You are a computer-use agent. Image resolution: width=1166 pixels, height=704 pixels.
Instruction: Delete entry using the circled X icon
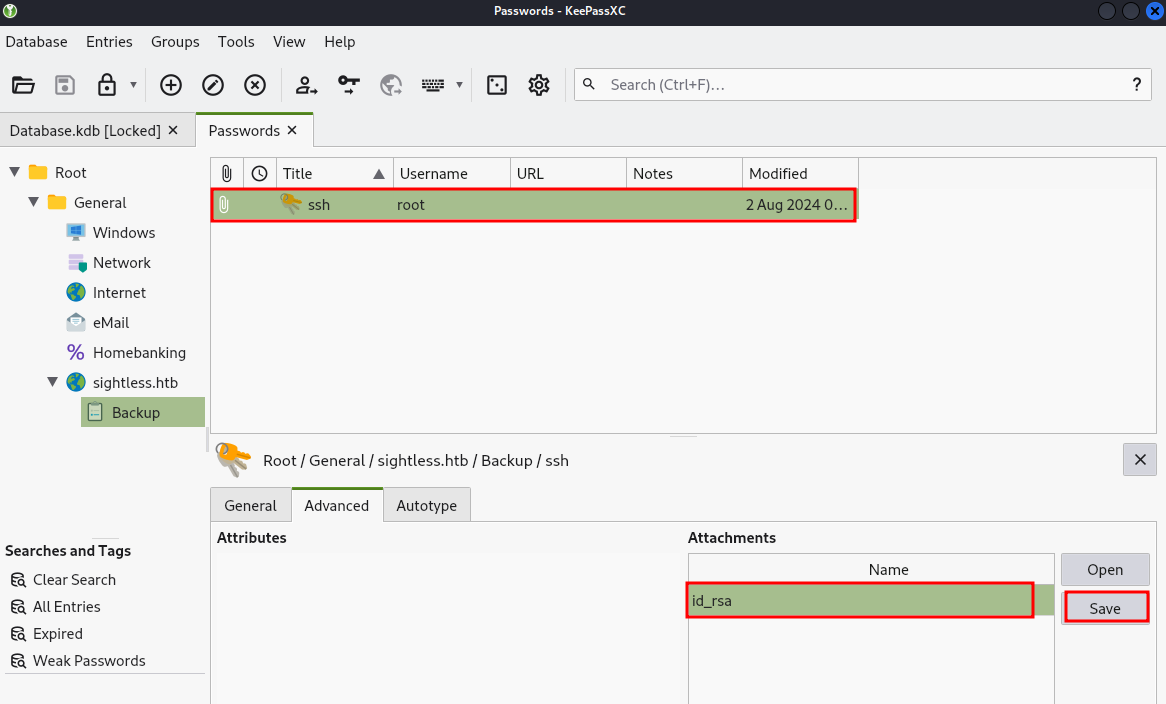[255, 85]
